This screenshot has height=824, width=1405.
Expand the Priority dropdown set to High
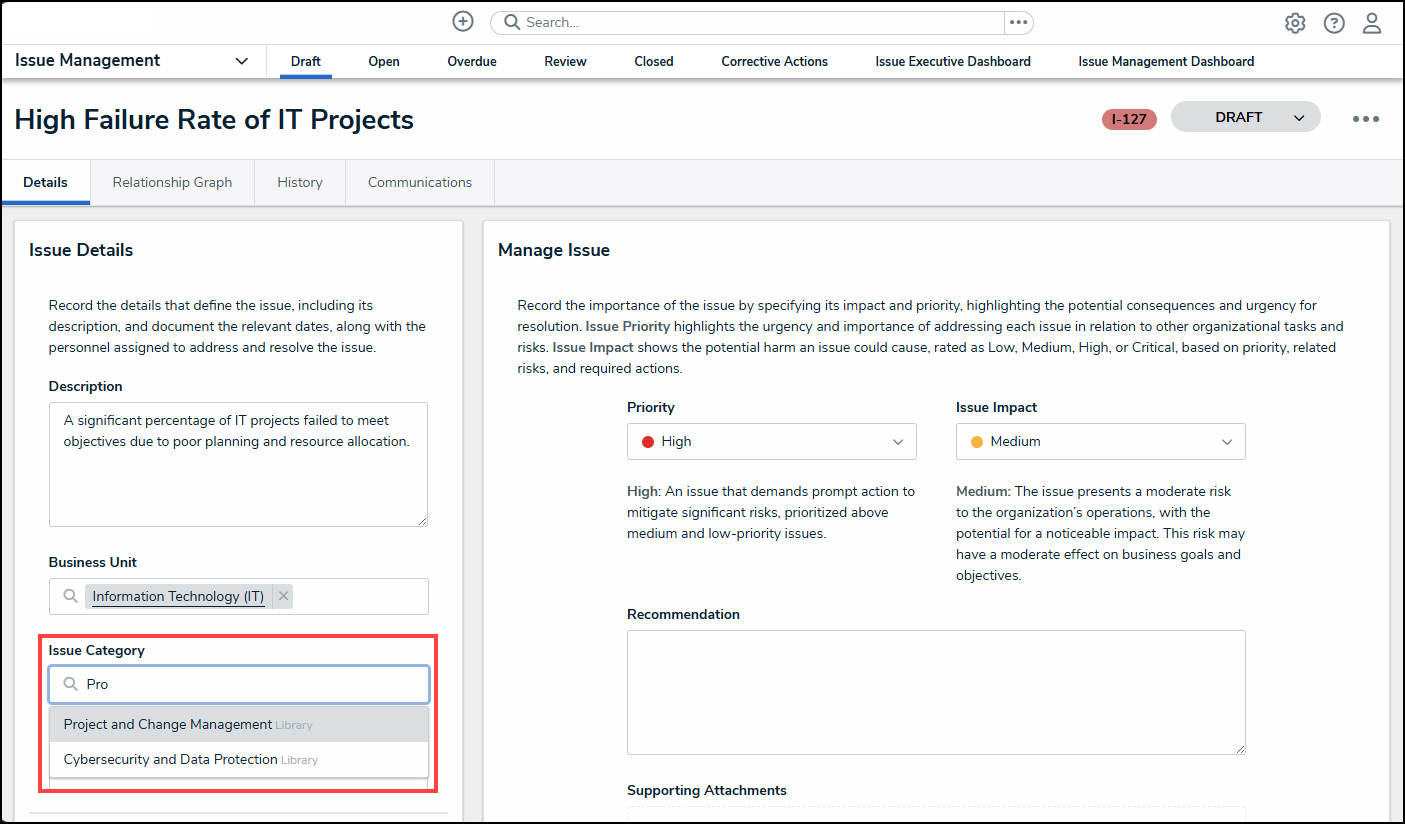771,441
